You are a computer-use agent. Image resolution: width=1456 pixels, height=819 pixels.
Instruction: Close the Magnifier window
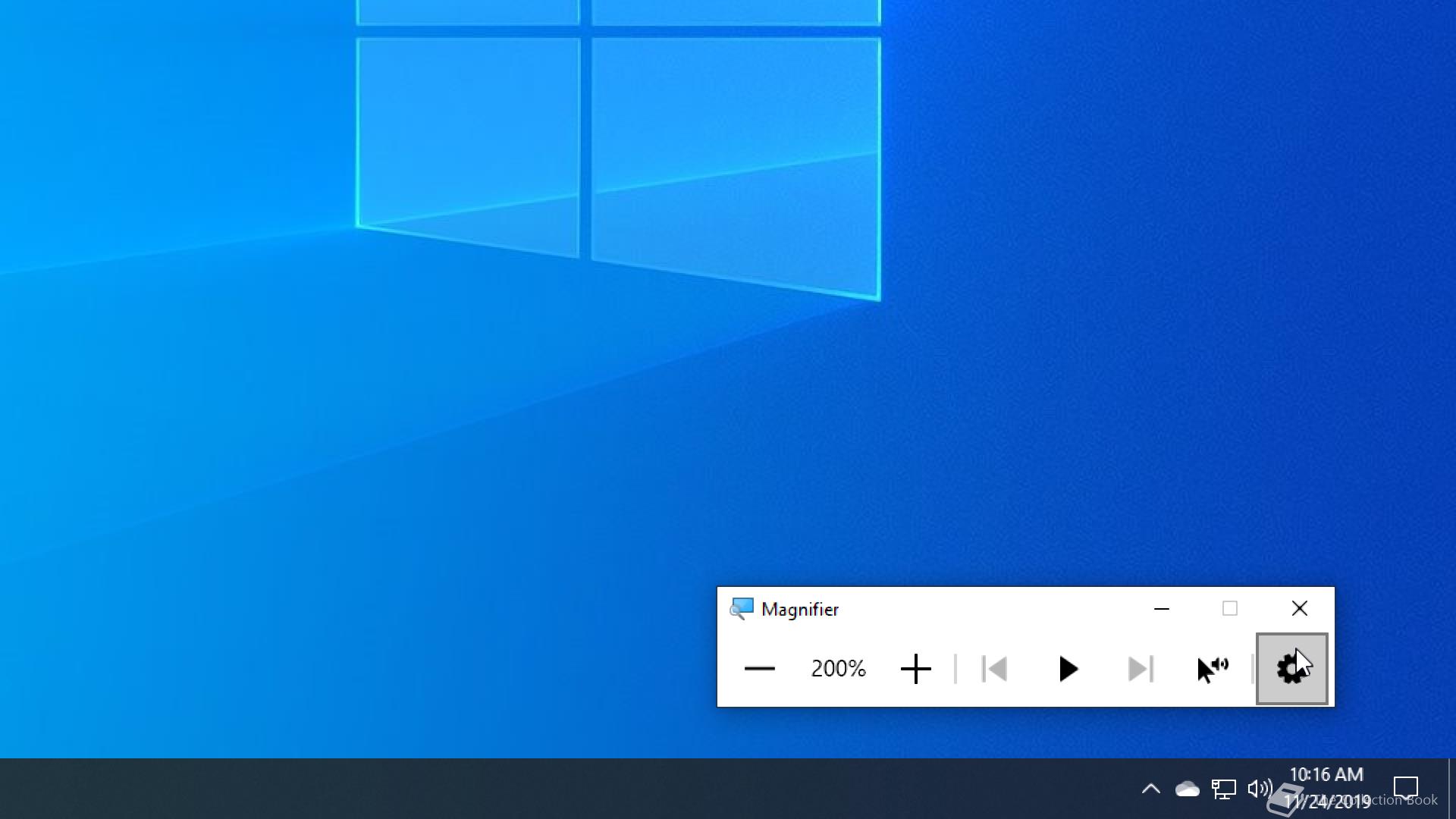point(1299,609)
